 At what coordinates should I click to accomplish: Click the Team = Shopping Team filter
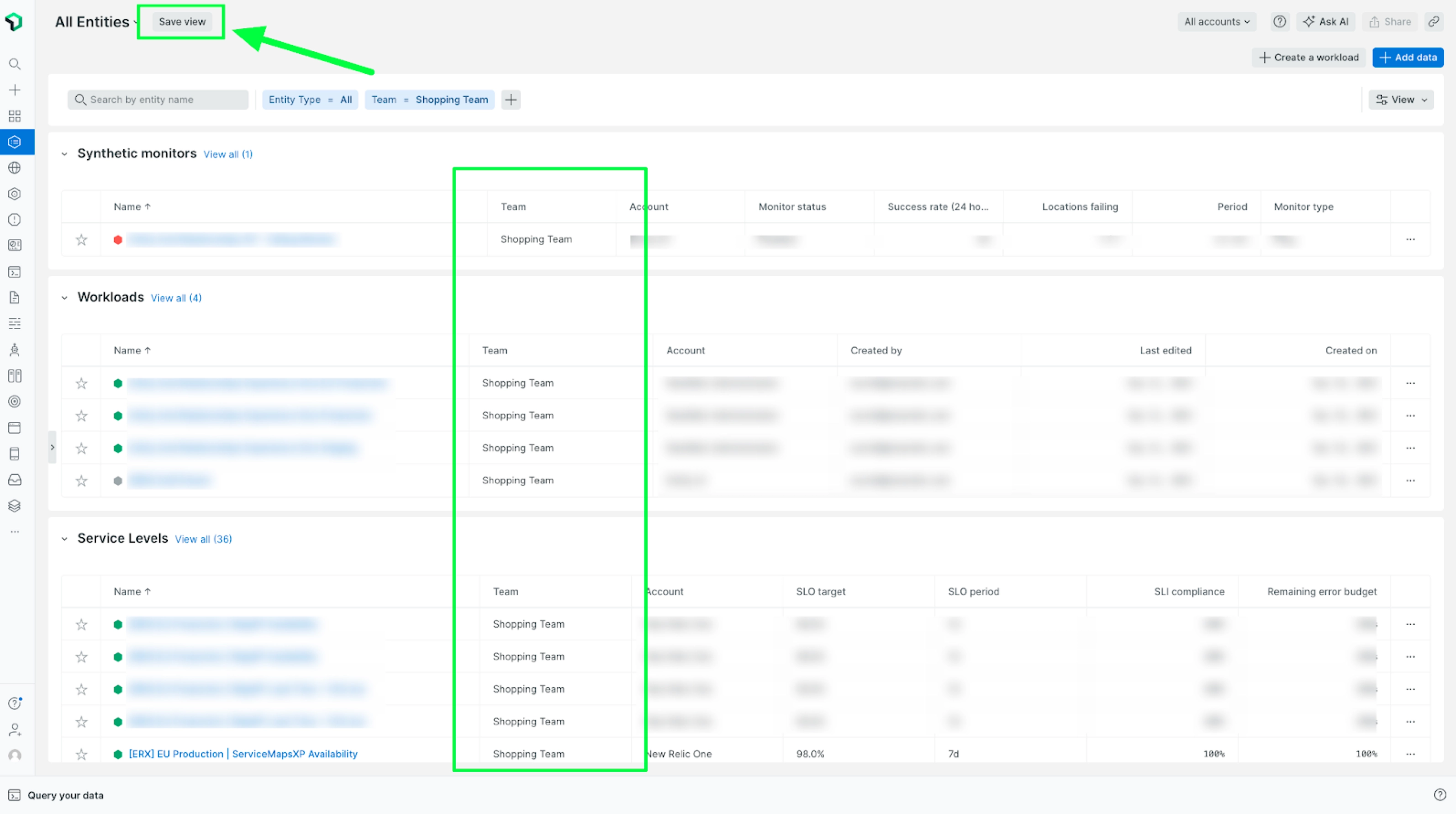click(430, 100)
